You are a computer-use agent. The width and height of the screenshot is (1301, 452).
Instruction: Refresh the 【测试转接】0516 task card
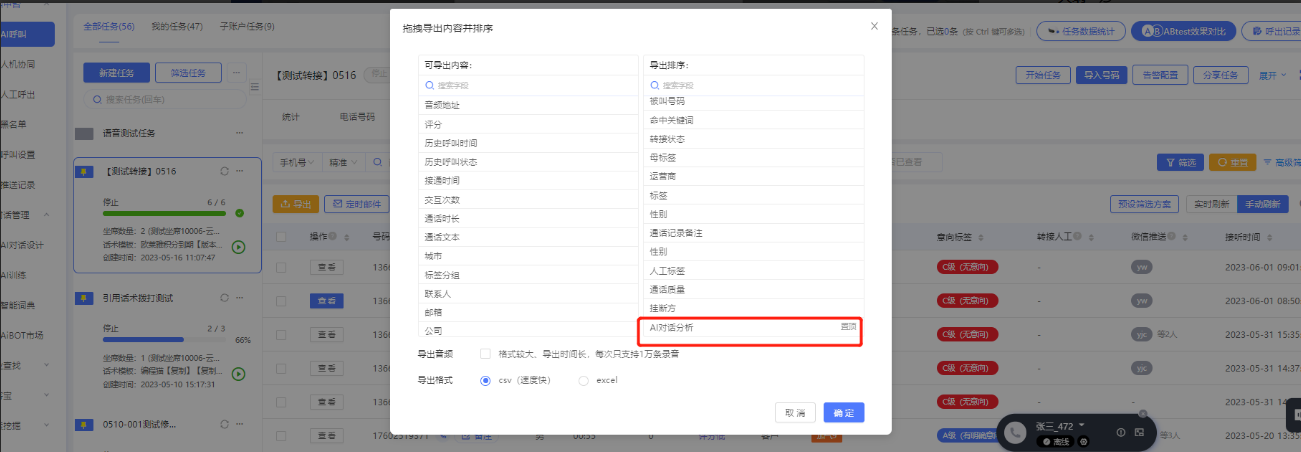(224, 171)
